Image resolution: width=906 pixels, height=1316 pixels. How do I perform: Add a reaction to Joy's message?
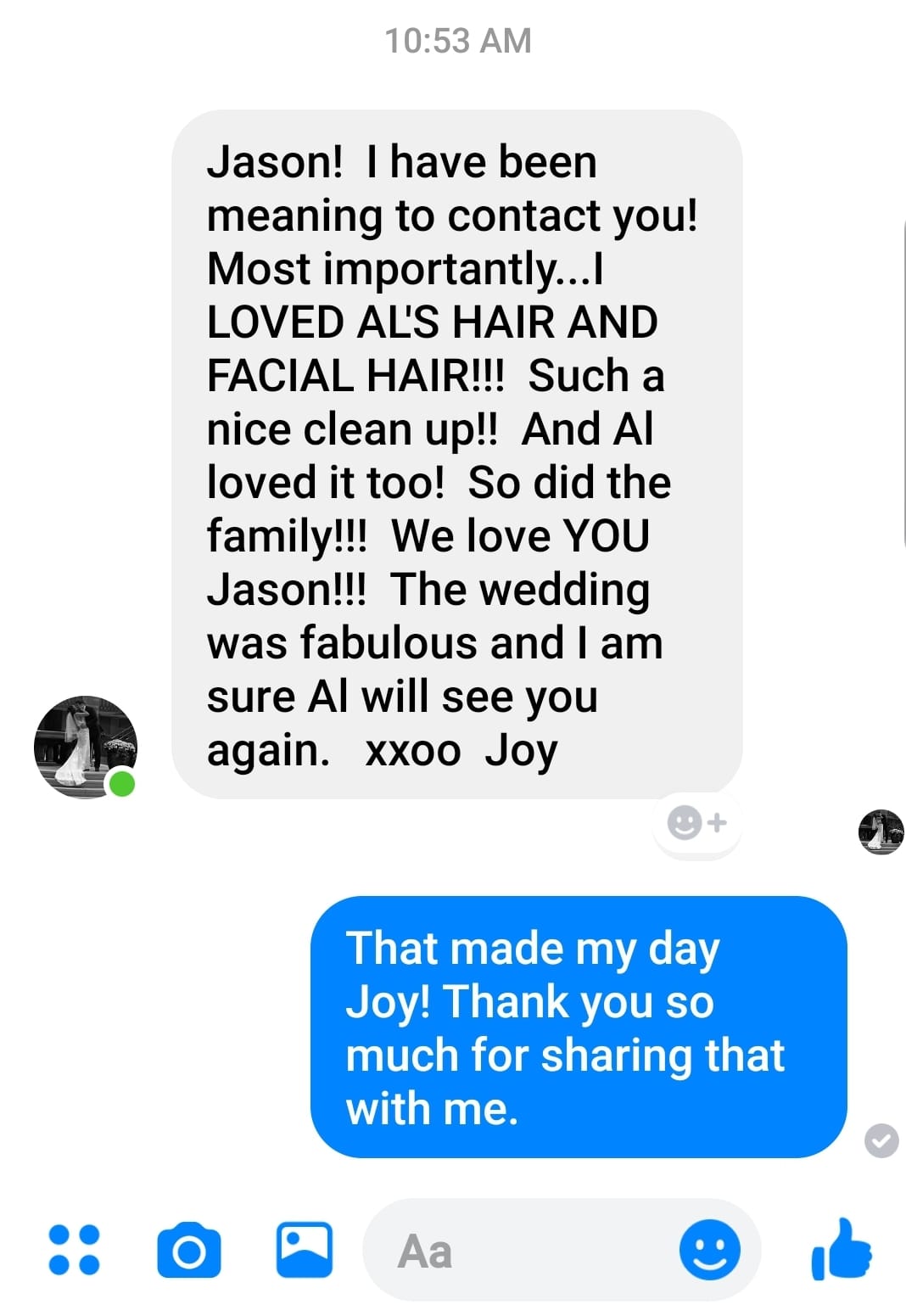click(696, 822)
